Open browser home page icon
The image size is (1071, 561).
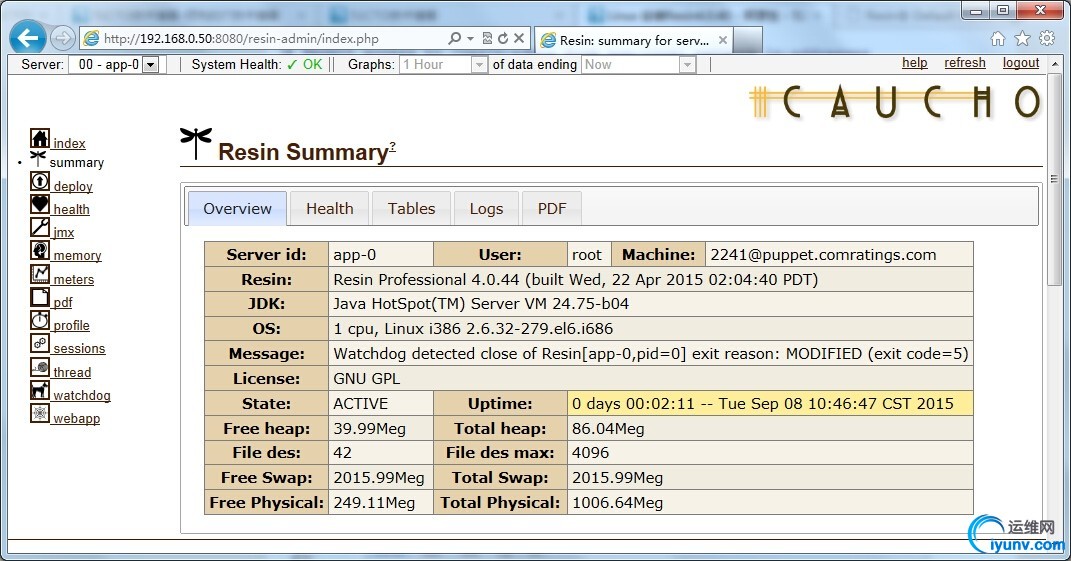[998, 38]
